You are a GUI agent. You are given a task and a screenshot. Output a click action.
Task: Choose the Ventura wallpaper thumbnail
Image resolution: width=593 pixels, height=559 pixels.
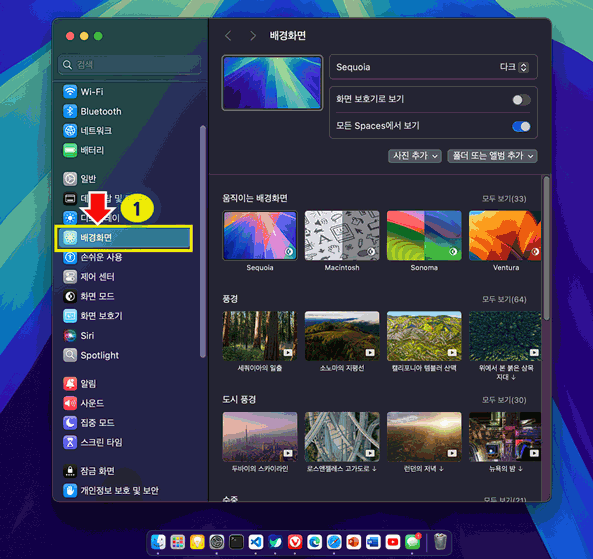tap(505, 236)
